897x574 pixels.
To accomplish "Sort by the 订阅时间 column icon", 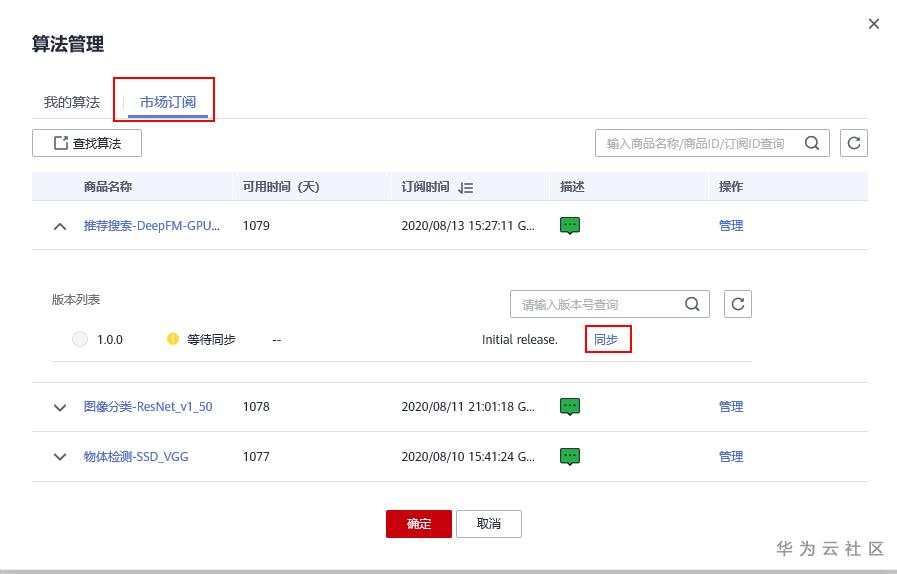I will (x=465, y=188).
